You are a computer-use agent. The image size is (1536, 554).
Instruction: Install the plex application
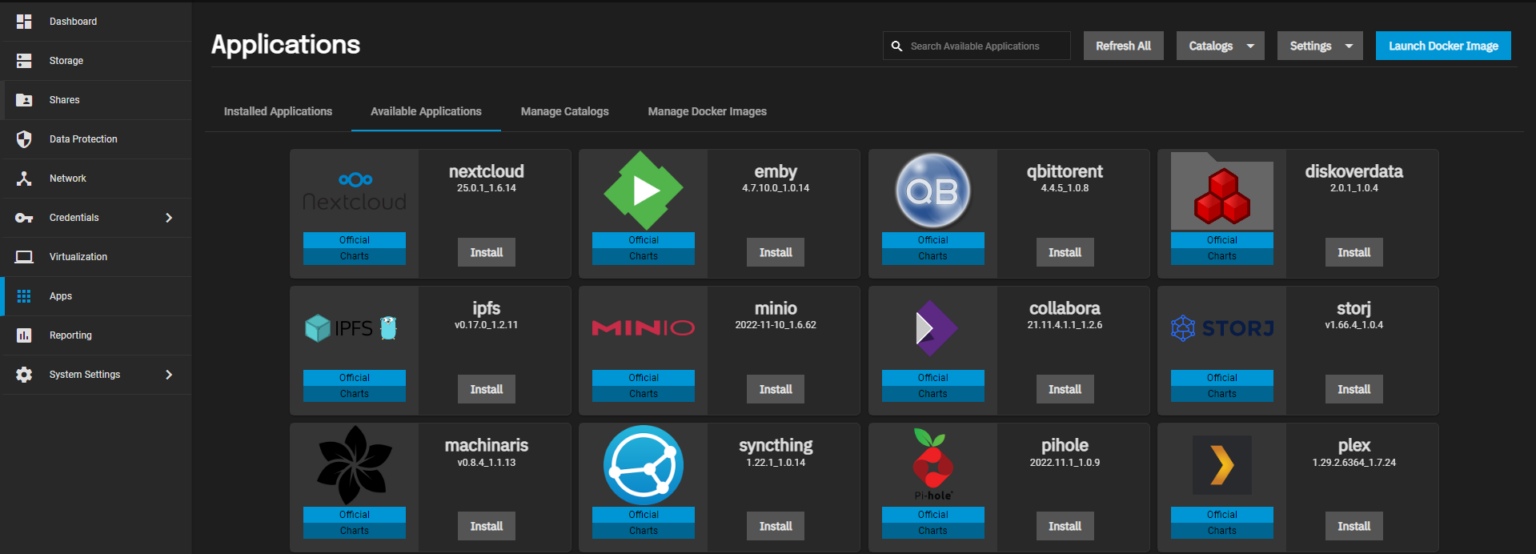[1354, 526]
